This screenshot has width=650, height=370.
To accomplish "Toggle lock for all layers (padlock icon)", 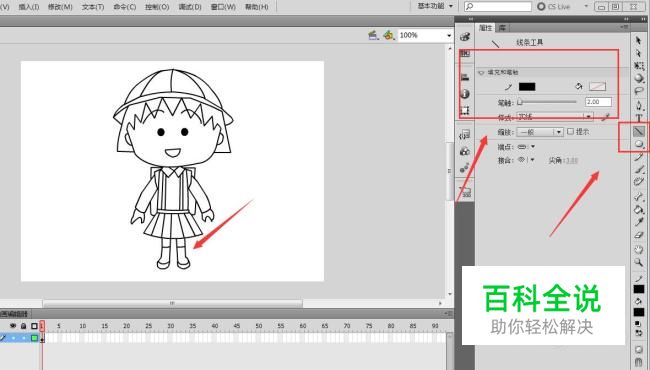I will coord(24,326).
